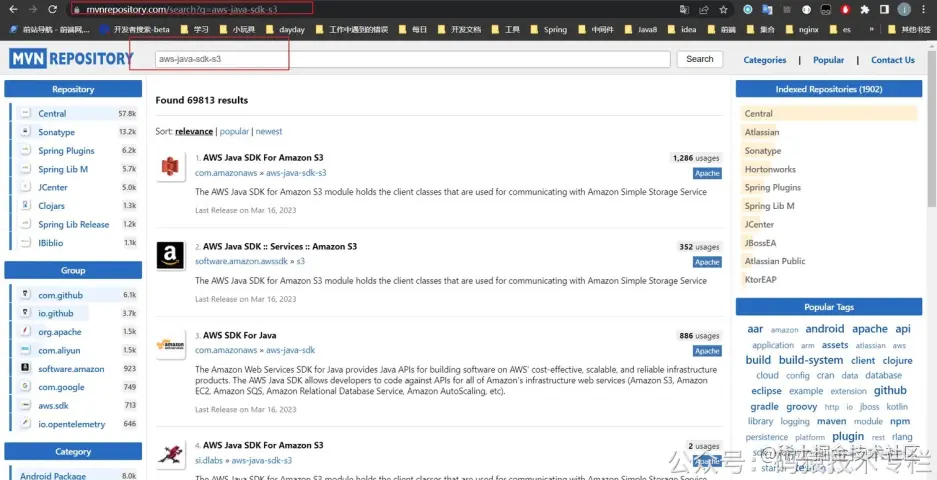Image resolution: width=937 pixels, height=480 pixels.
Task: Open the nginx bookmark folder
Action: point(802,29)
